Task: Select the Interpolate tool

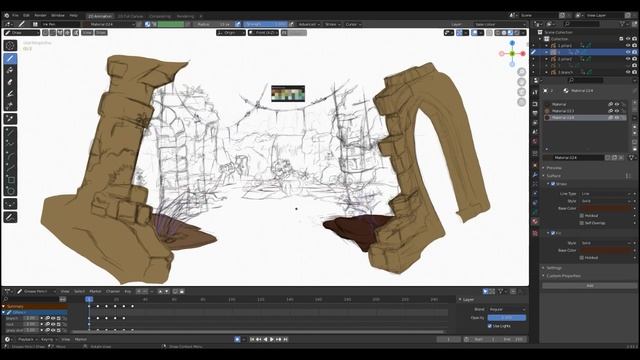Action: (10, 204)
